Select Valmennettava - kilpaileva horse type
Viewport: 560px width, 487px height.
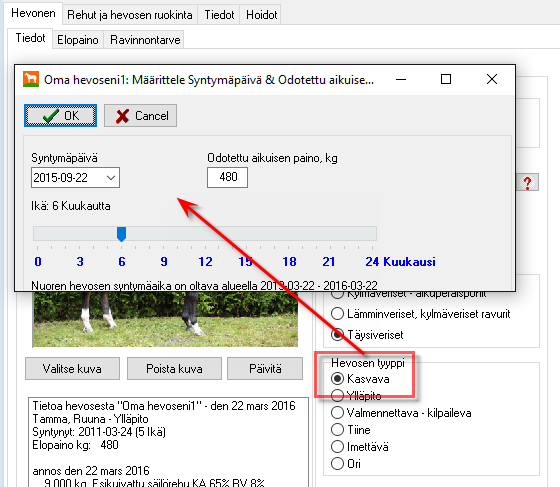(401, 413)
